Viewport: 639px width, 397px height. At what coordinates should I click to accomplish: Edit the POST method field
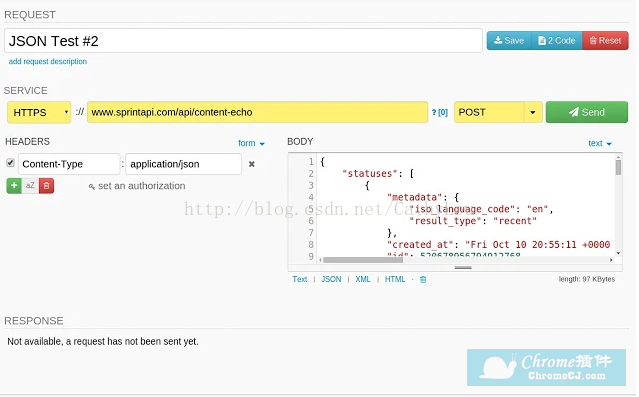click(489, 112)
